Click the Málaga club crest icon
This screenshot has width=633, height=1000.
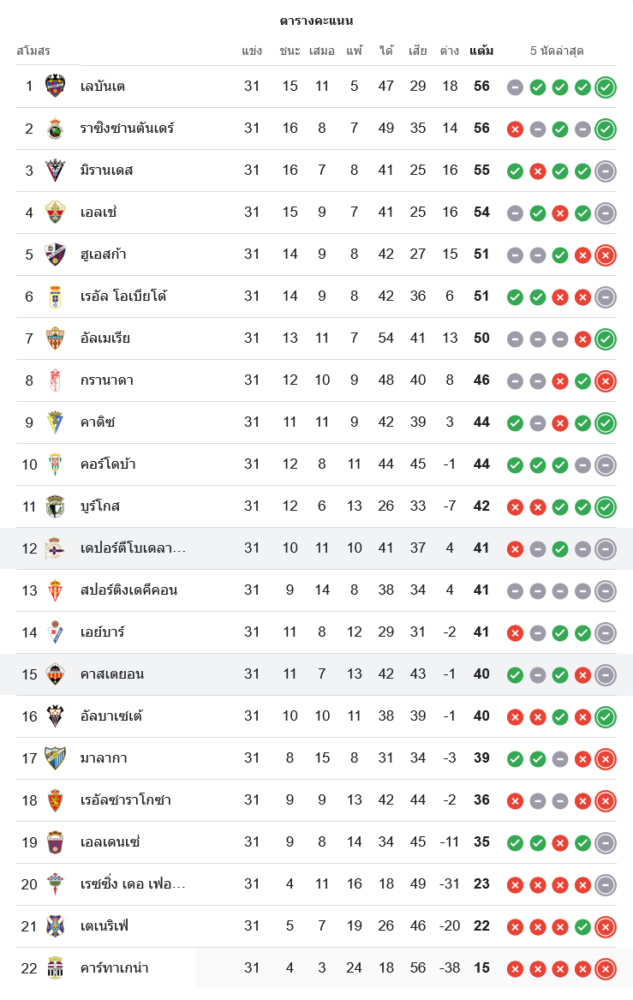tap(55, 758)
